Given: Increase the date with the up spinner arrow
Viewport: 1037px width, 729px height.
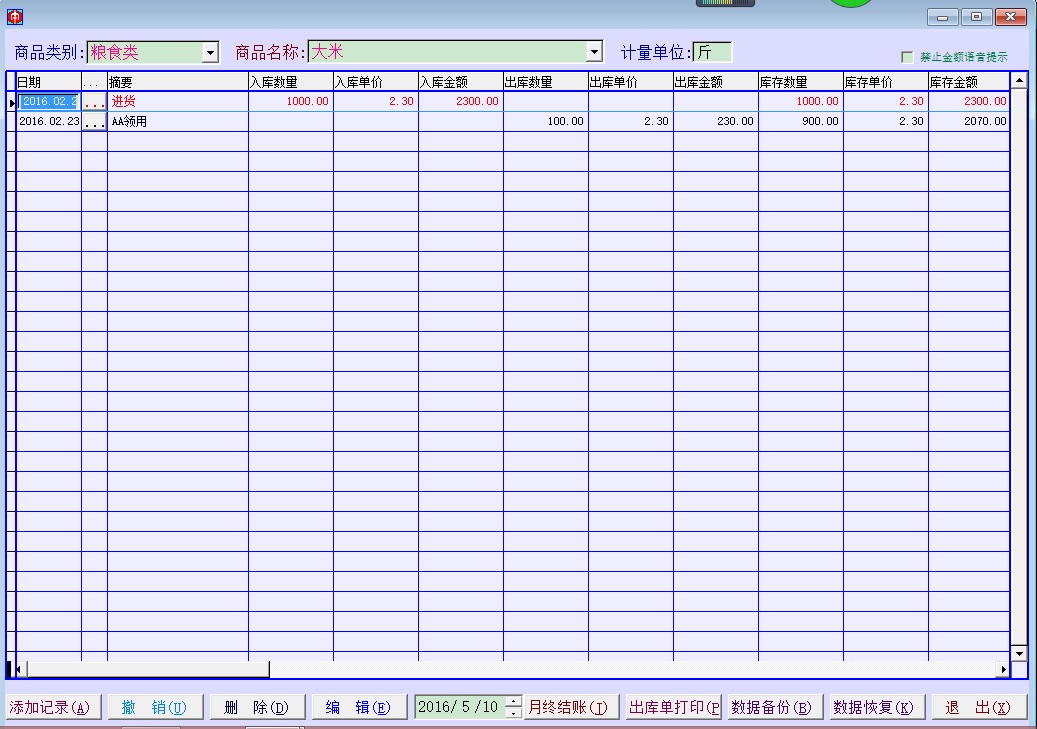Looking at the screenshot, I should coord(513,701).
